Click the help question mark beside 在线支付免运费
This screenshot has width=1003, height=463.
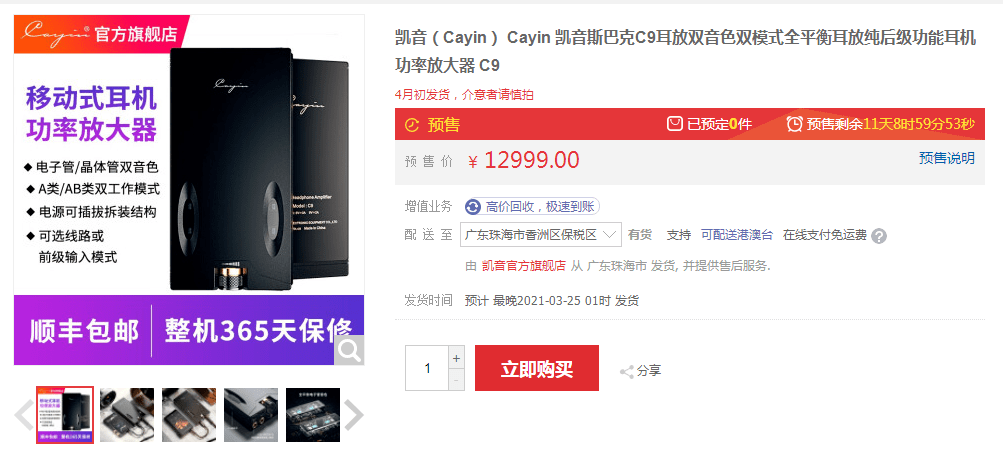tap(880, 236)
